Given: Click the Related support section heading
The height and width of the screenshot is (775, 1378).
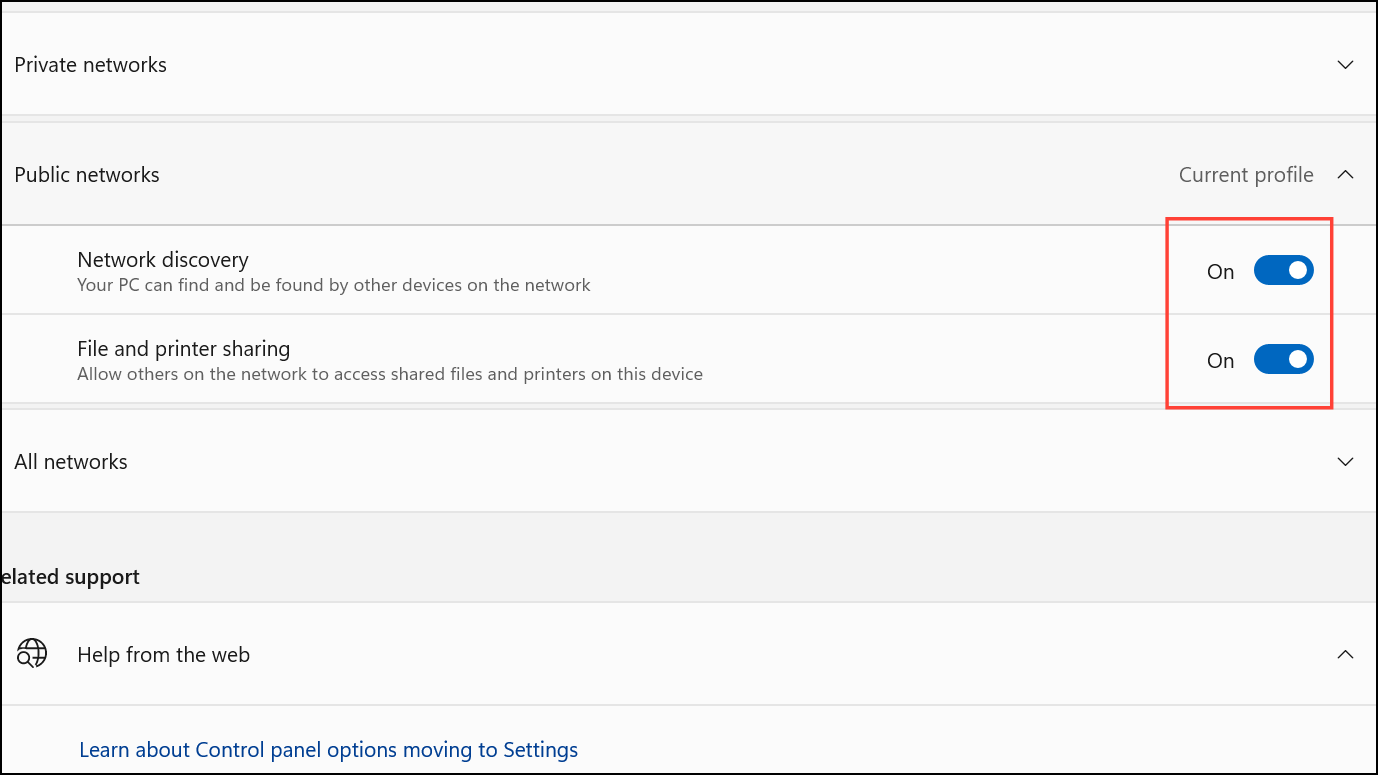Looking at the screenshot, I should coord(70,577).
